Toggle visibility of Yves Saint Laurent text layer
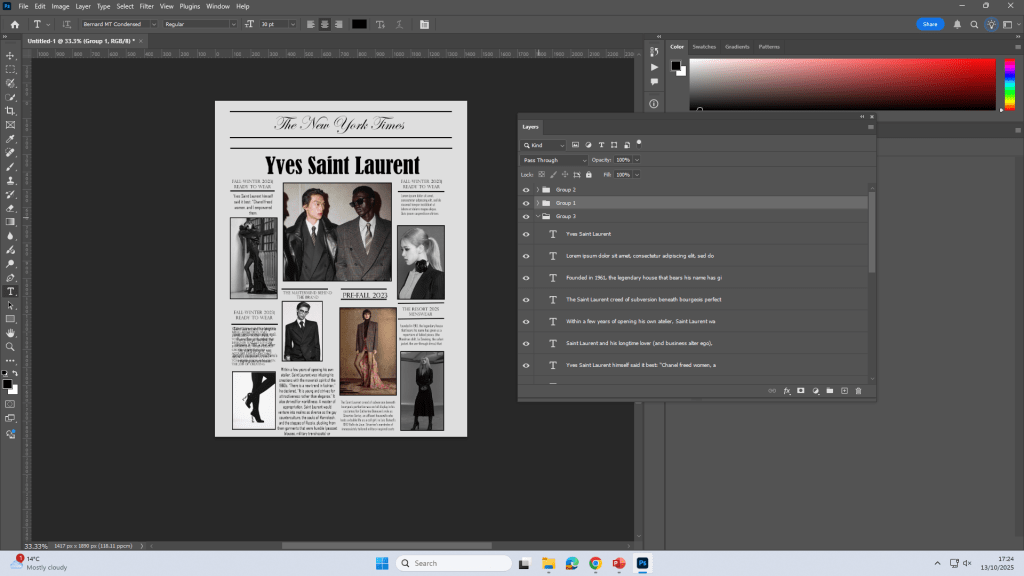Viewport: 1024px width, 576px height. tap(526, 234)
